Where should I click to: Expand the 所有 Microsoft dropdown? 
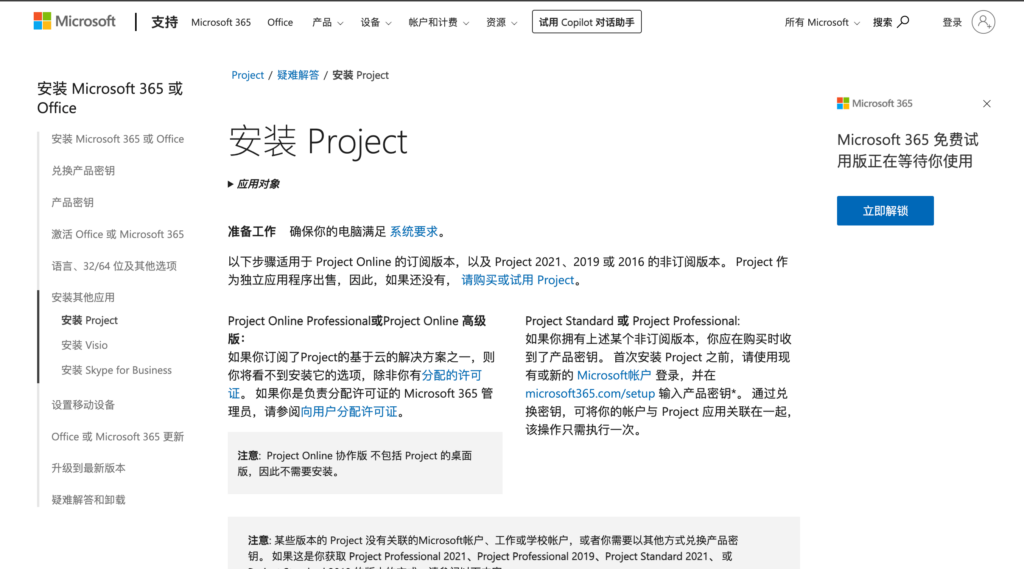pos(822,22)
